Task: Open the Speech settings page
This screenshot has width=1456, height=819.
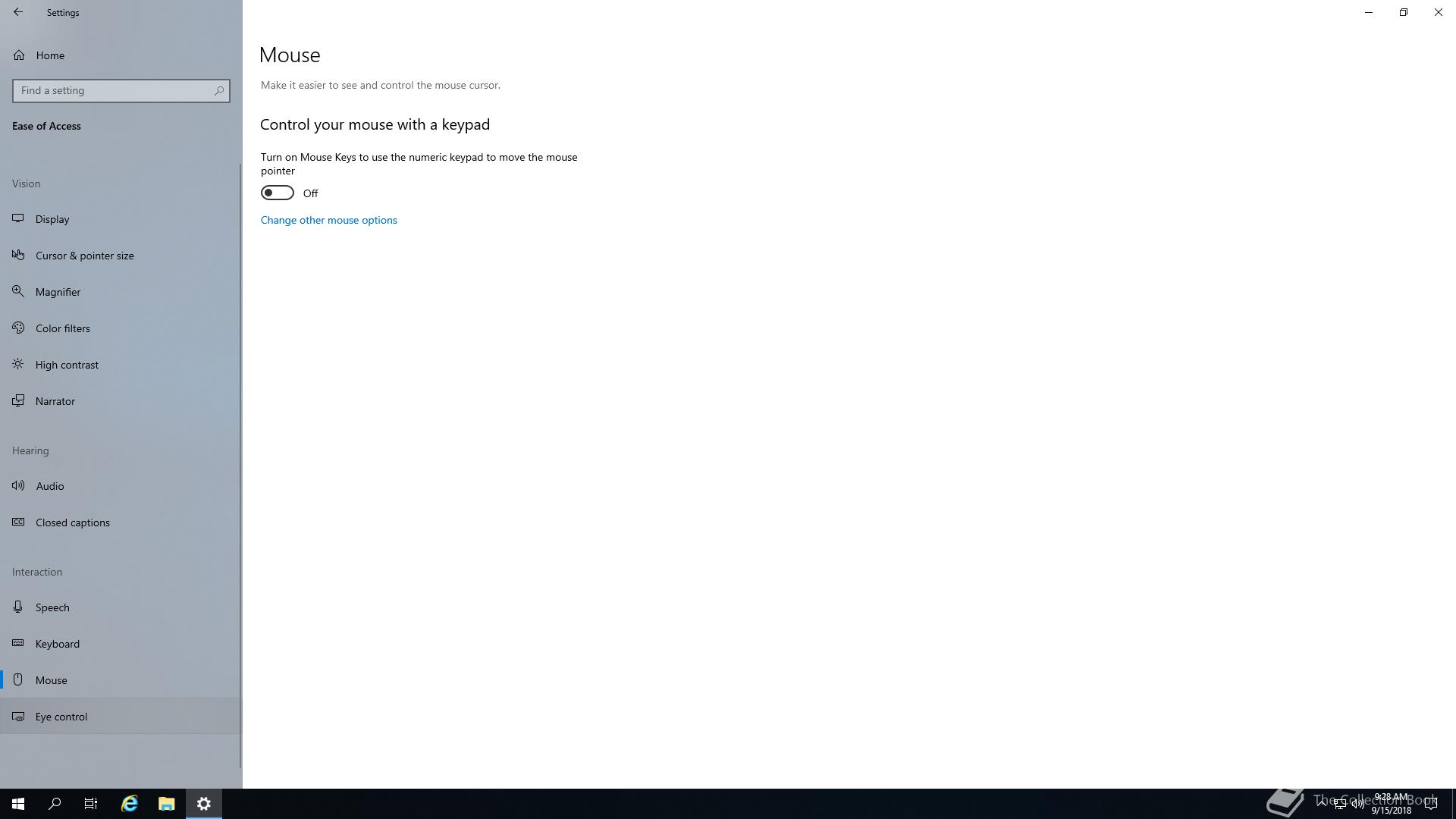Action: (121, 607)
